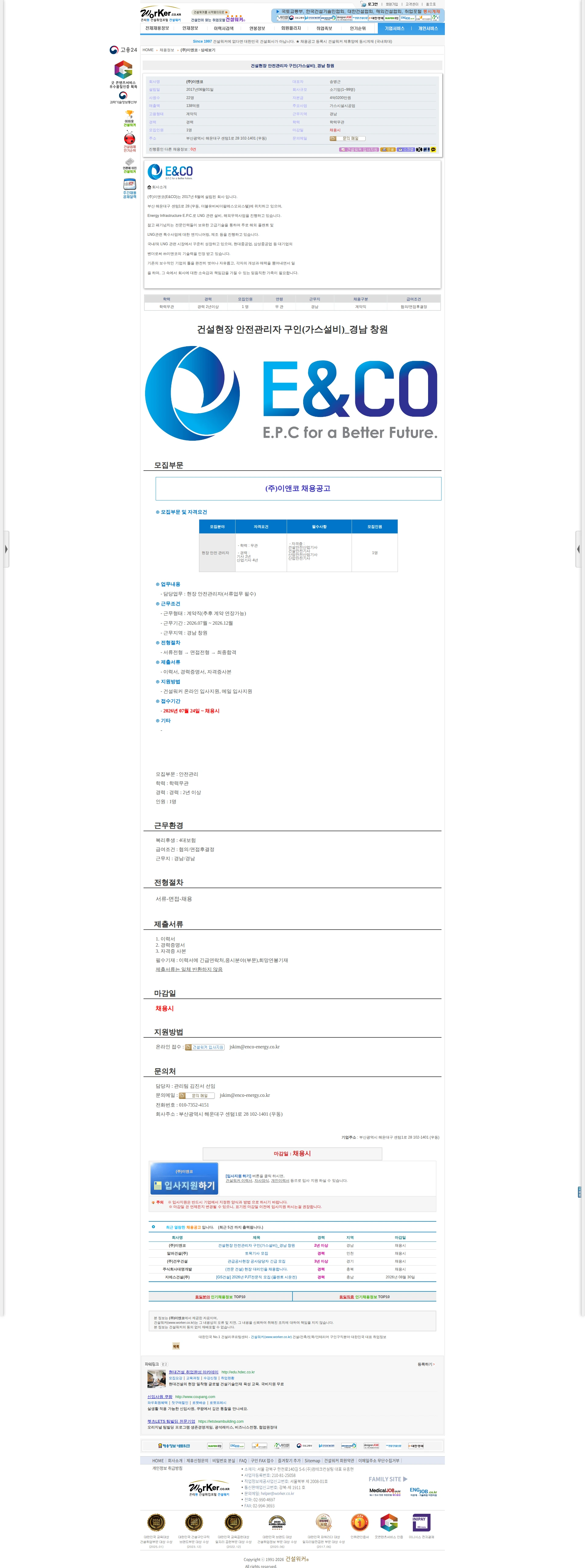Image resolution: width=585 pixels, height=1568 pixels.
Task: Click 개인정보 취급방침 in the footer
Action: [x=167, y=1468]
